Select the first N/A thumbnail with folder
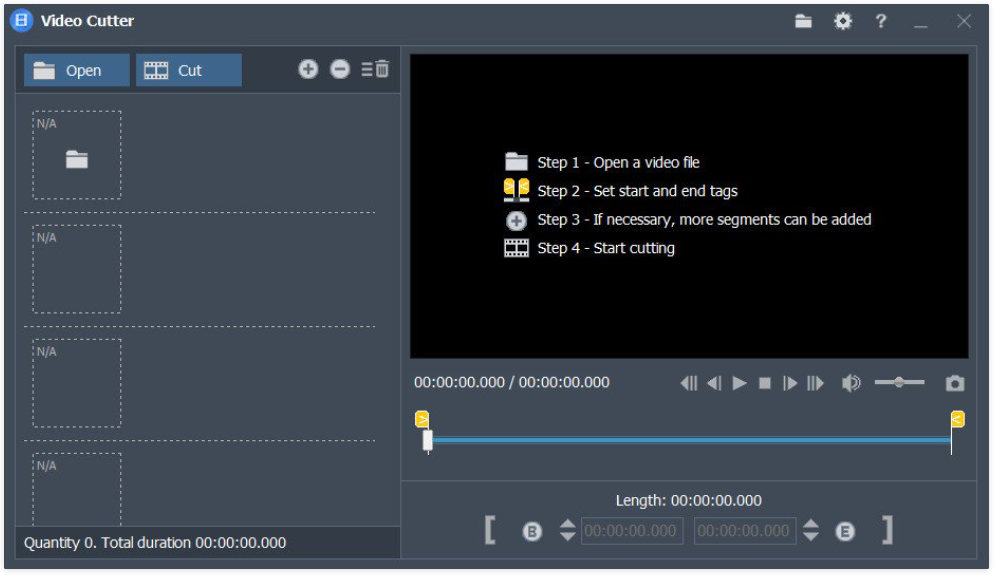994x575 pixels. pos(77,155)
